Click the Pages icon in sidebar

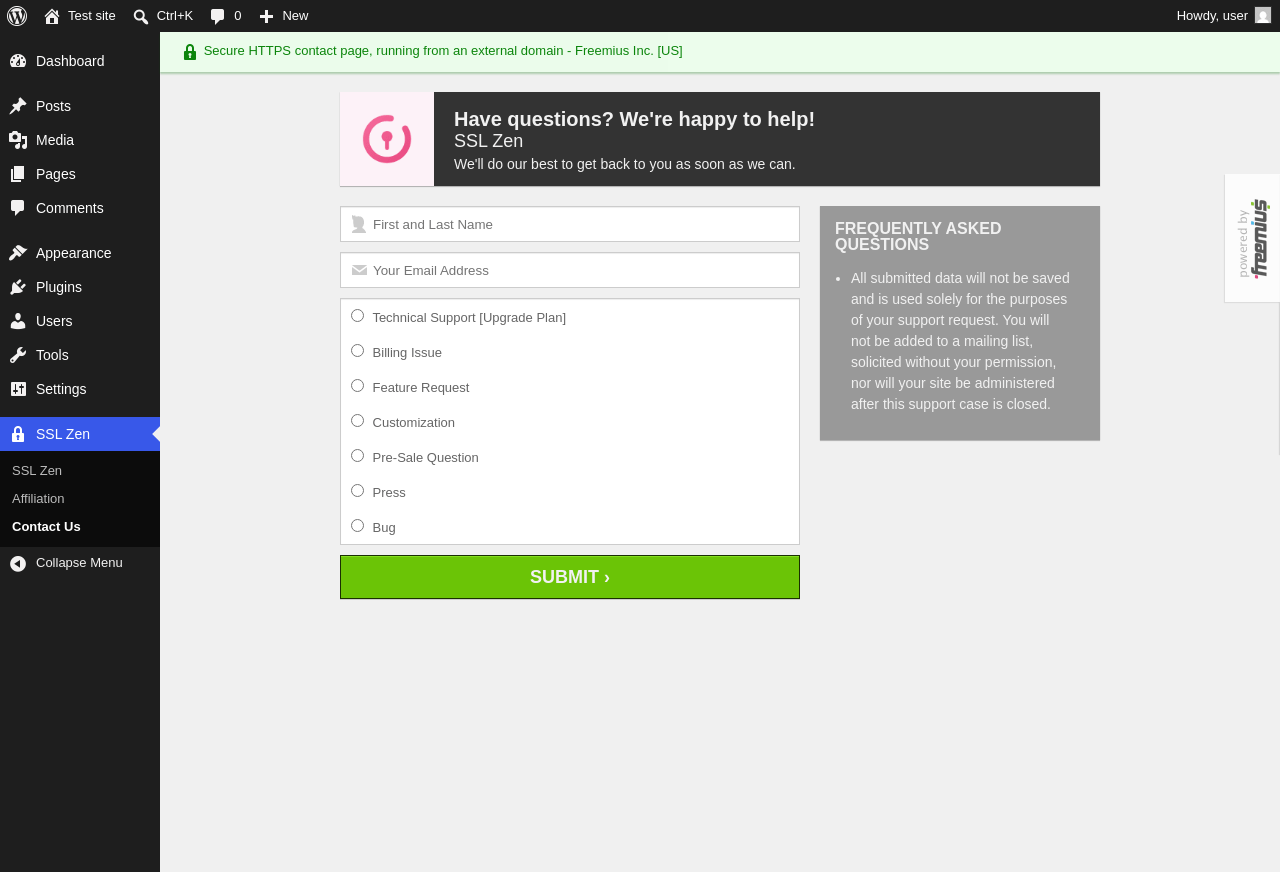pos(18,174)
